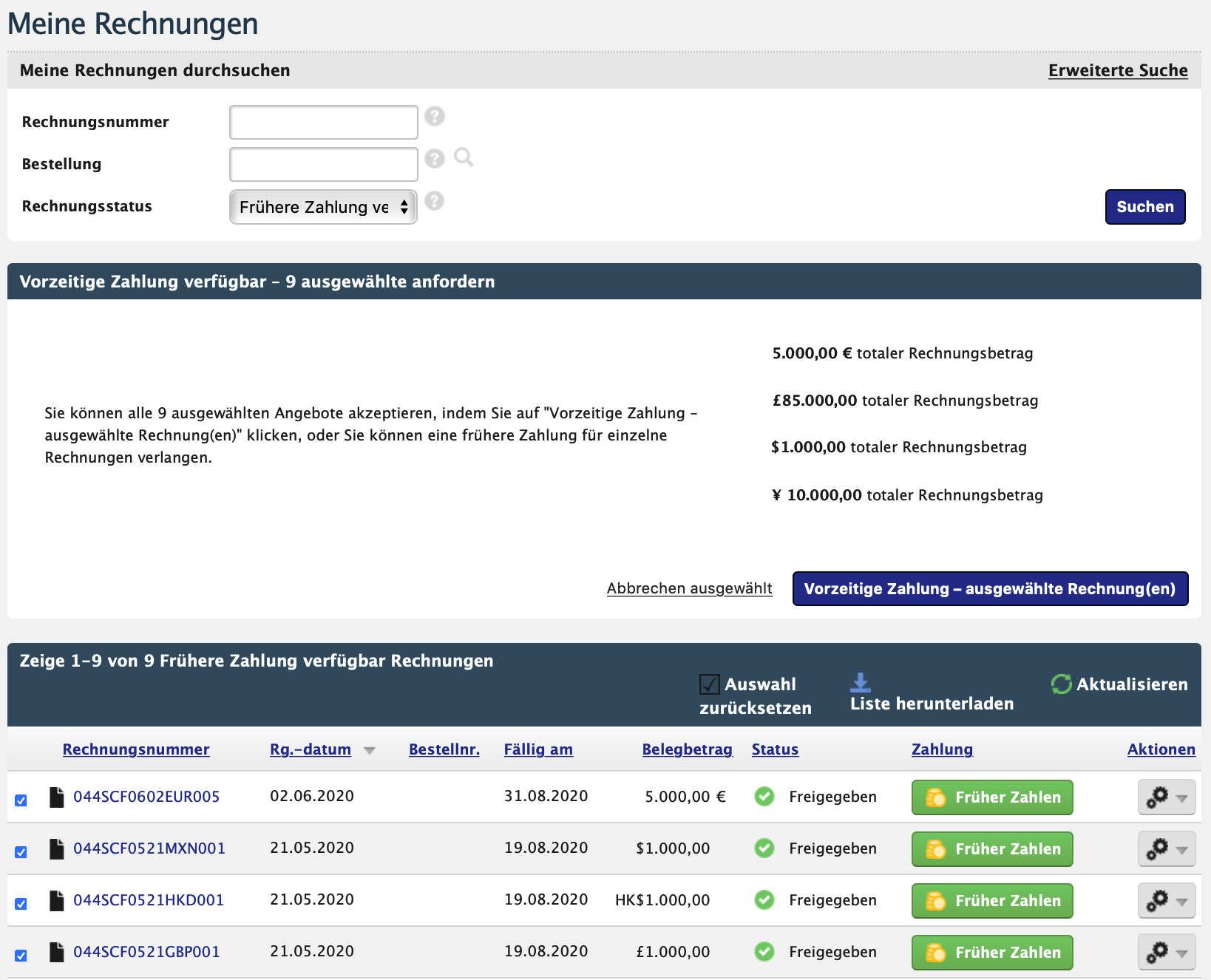This screenshot has width=1211, height=980.
Task: Click help icon next to Rechnungsstatus dropdown
Action: [x=435, y=201]
